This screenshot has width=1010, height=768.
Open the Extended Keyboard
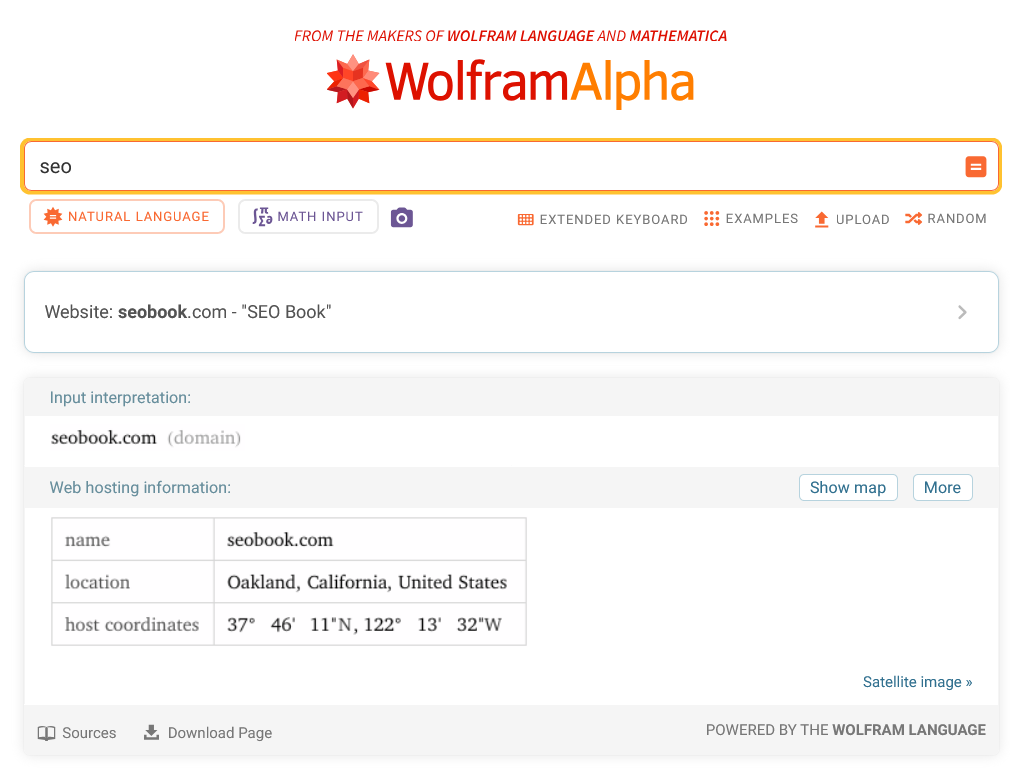tap(602, 219)
